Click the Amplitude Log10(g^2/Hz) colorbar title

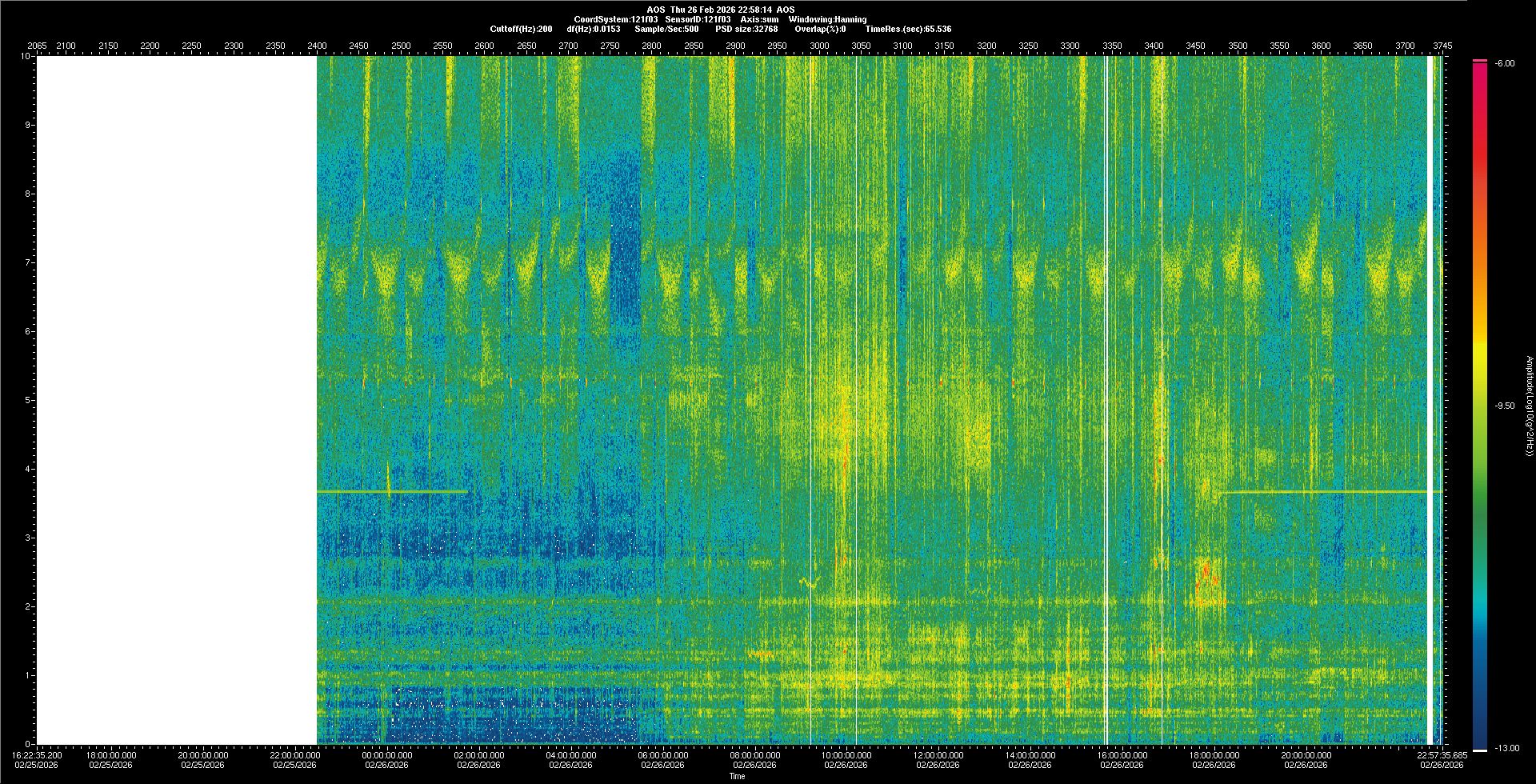[x=1529, y=406]
